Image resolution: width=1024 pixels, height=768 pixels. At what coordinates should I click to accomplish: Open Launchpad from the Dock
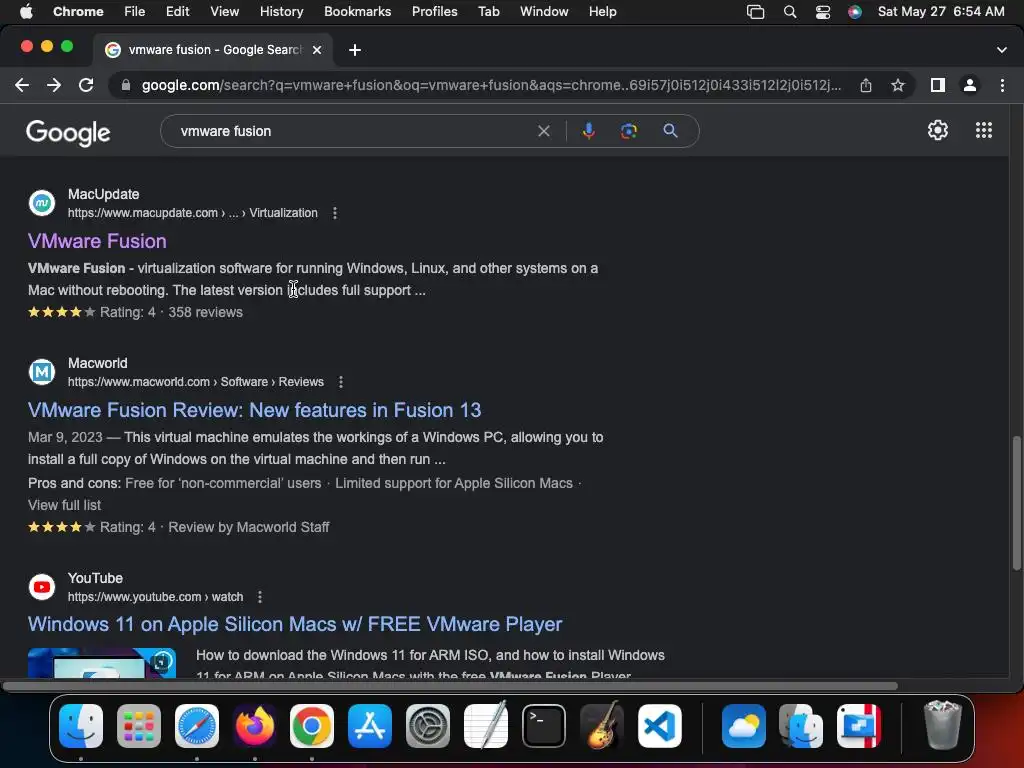[x=138, y=726]
